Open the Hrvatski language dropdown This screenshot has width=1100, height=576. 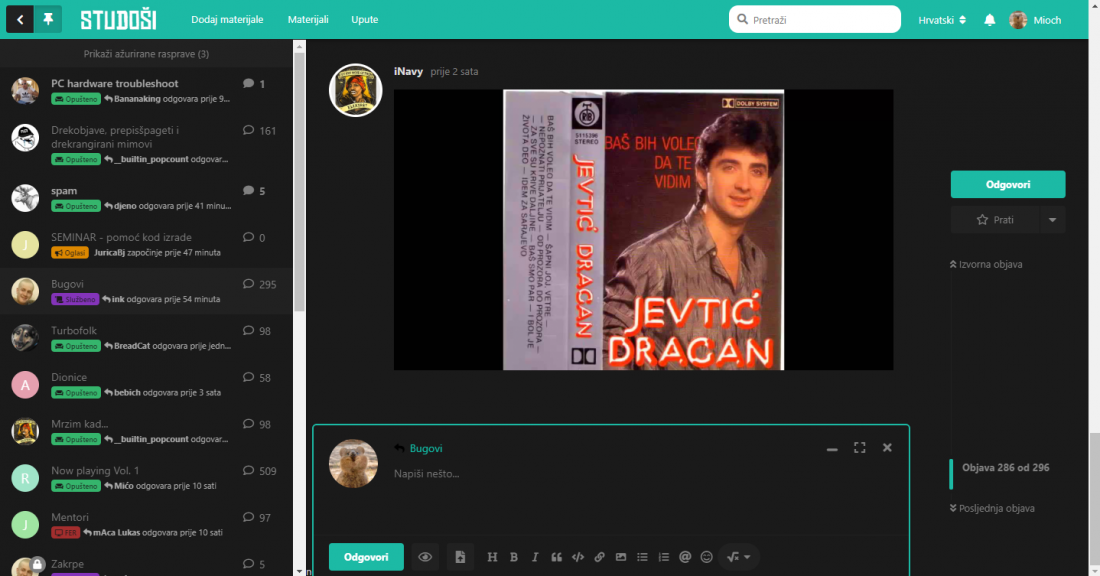click(942, 20)
